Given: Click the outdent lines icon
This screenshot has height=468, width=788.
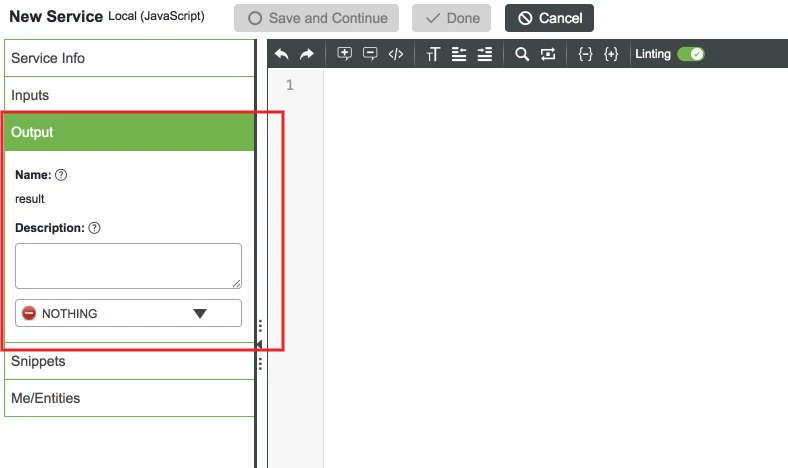Looking at the screenshot, I should coord(459,54).
